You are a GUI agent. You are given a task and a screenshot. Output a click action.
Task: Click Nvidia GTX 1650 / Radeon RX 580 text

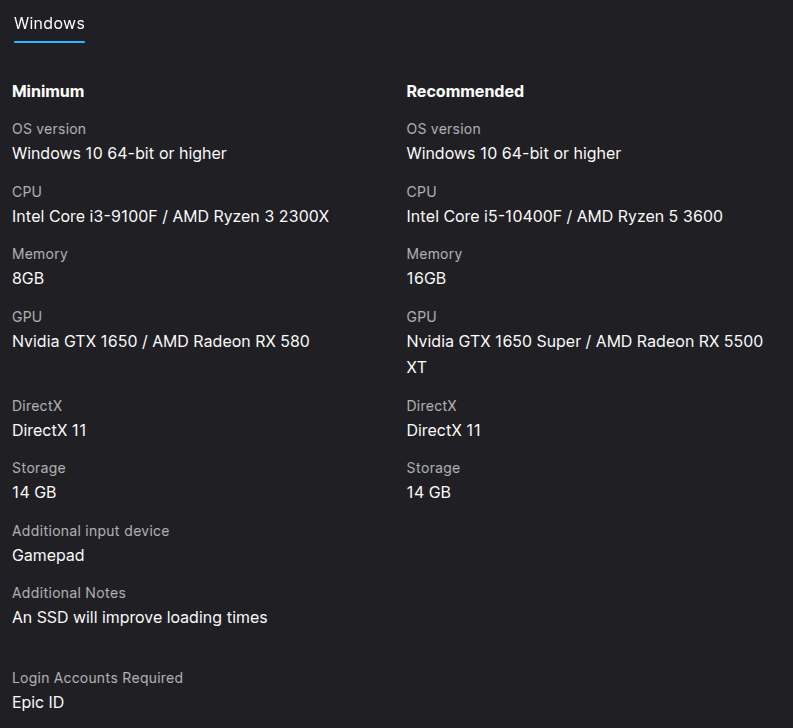coord(160,341)
